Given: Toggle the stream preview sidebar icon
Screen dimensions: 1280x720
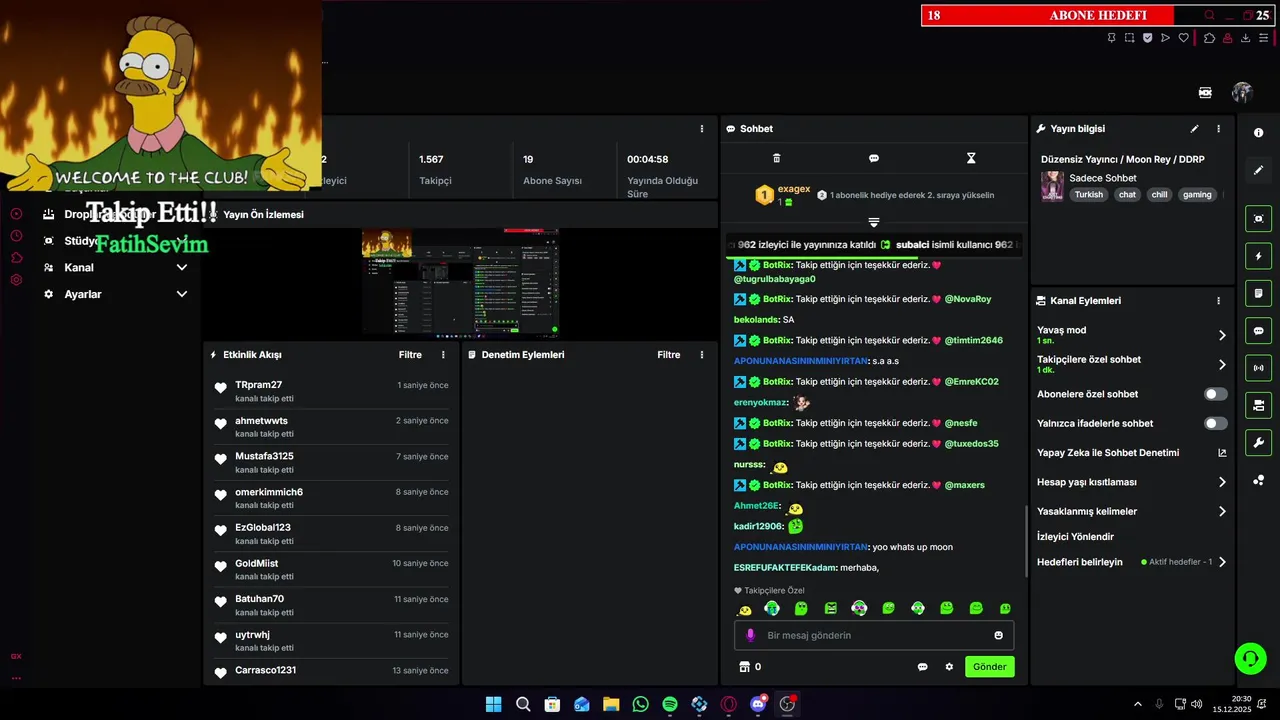Looking at the screenshot, I should (1258, 219).
